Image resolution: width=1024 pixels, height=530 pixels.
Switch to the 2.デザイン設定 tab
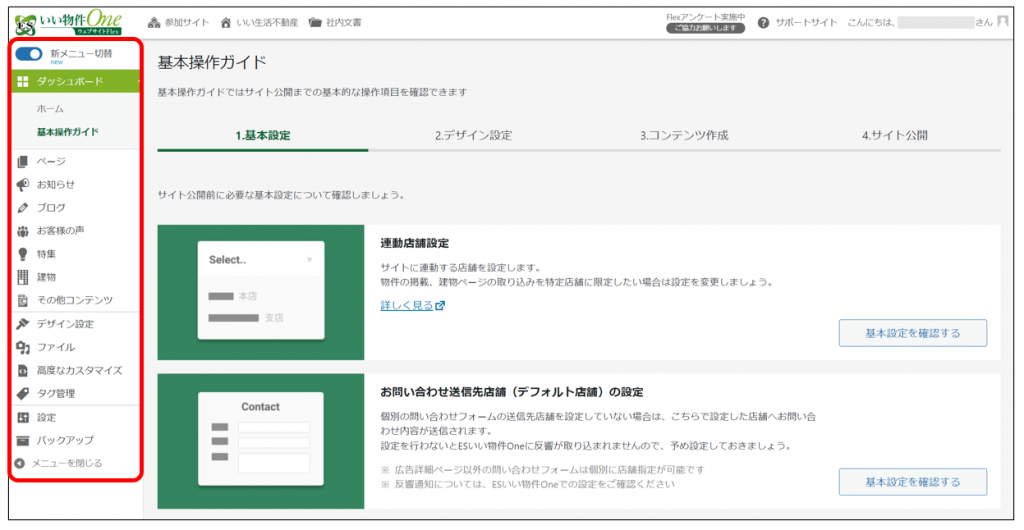pyautogui.click(x=473, y=136)
